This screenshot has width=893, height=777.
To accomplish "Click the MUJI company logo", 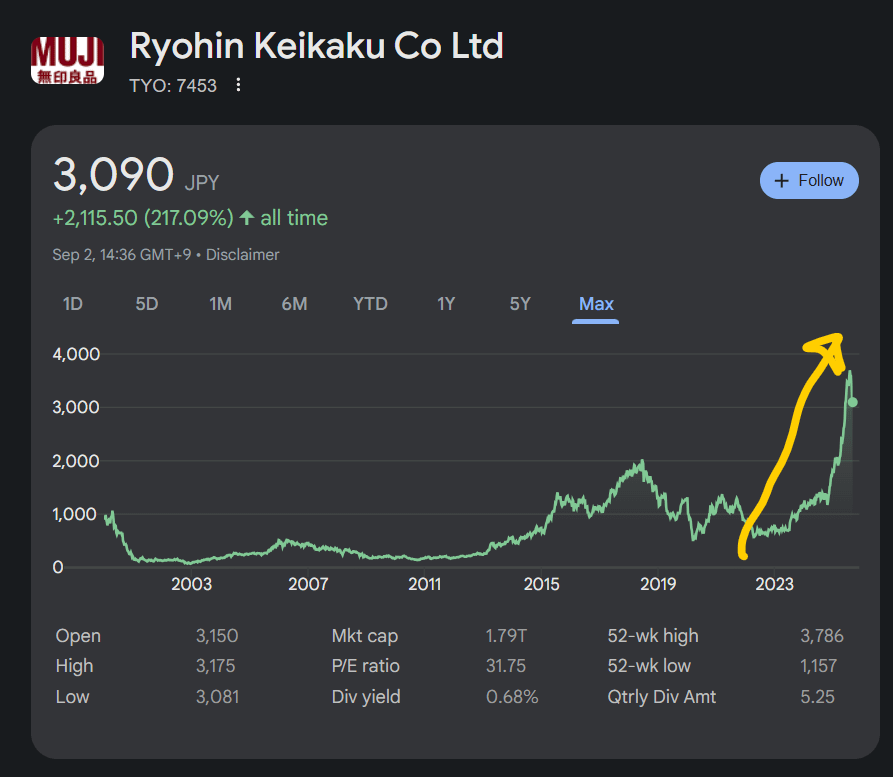I will (x=67, y=60).
